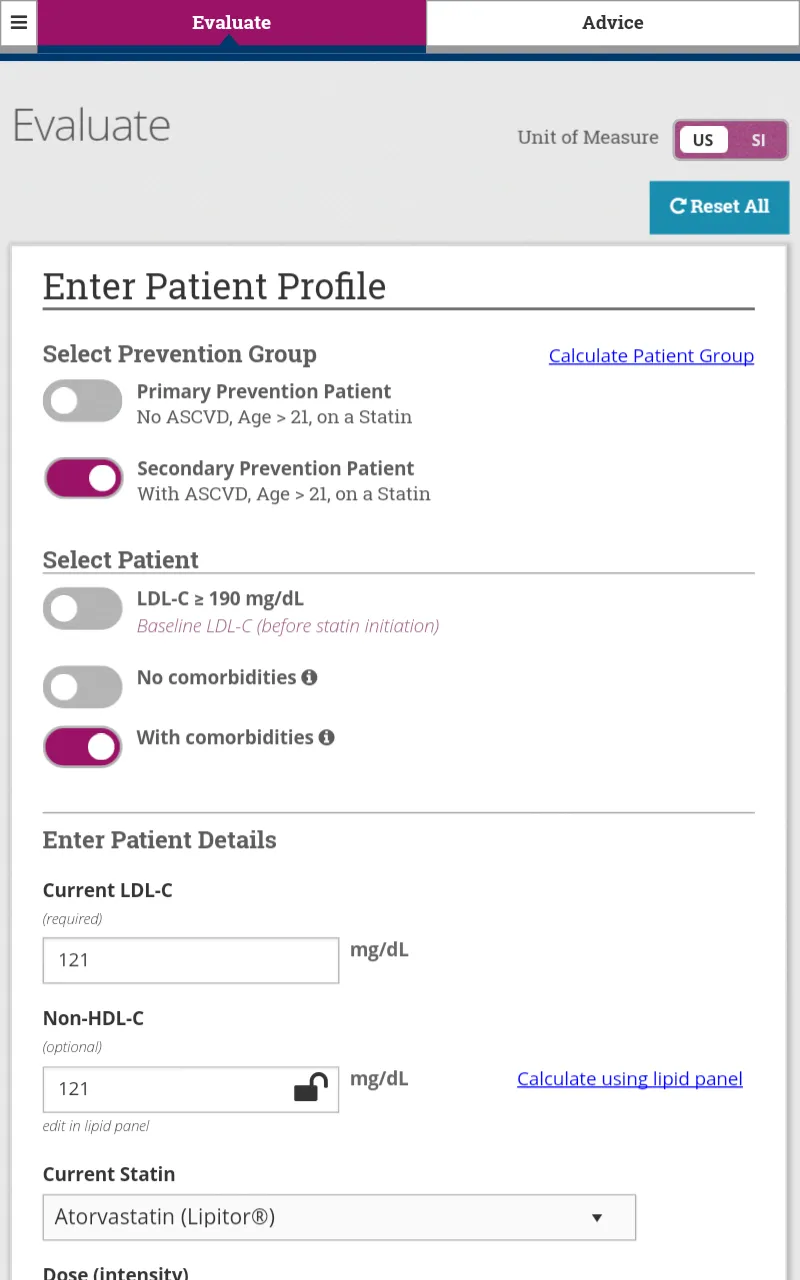Click inside the Current LDL-C input field
800x1280 pixels.
(190, 960)
